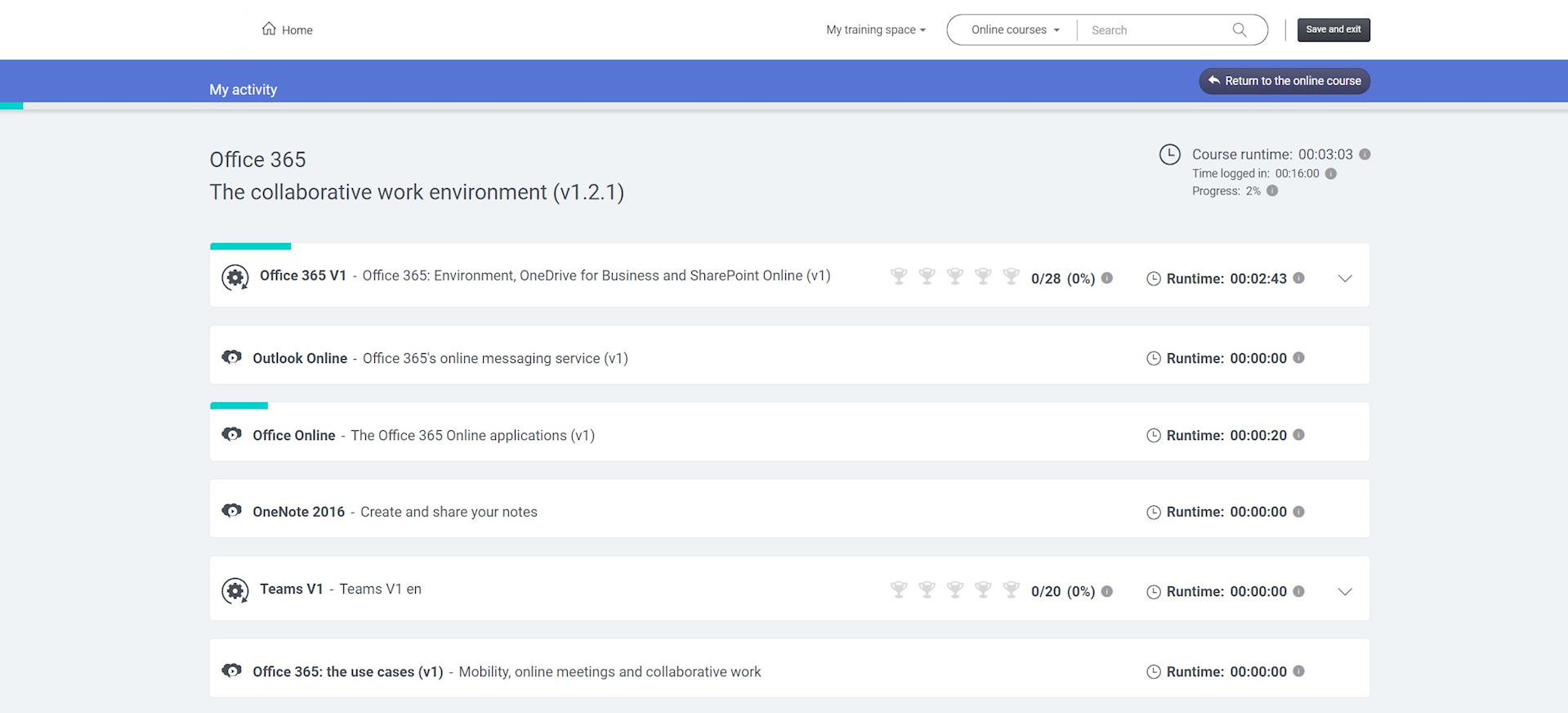Screen dimensions: 1568x713
Task: Click progress bar above Office Online
Action: [x=239, y=406]
